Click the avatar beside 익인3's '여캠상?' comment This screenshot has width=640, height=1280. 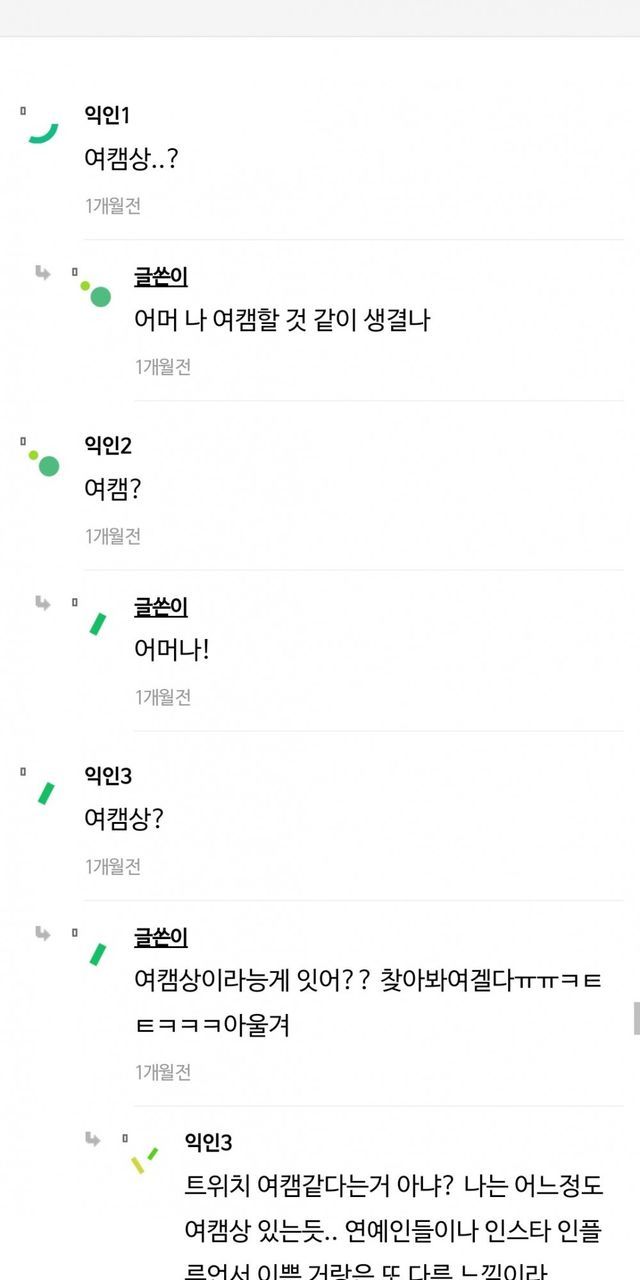point(46,793)
